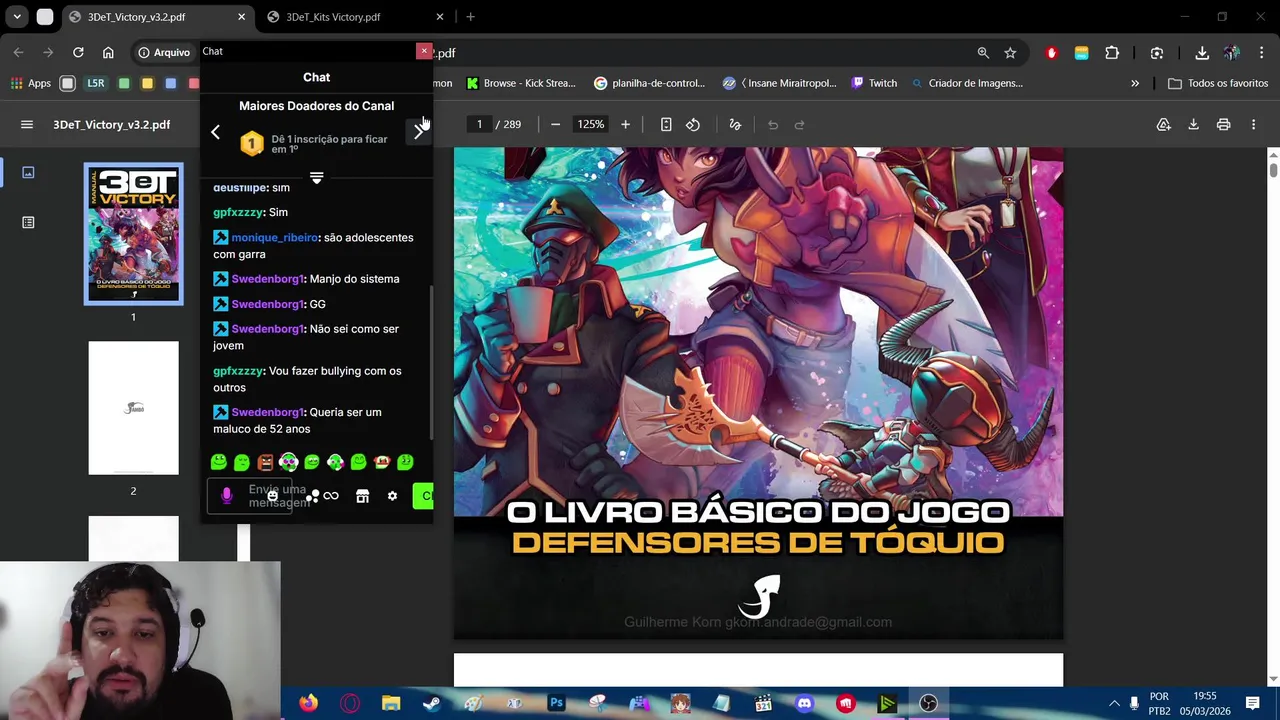Open the L5R bookmark
Image resolution: width=1280 pixels, height=720 pixels.
click(x=95, y=83)
